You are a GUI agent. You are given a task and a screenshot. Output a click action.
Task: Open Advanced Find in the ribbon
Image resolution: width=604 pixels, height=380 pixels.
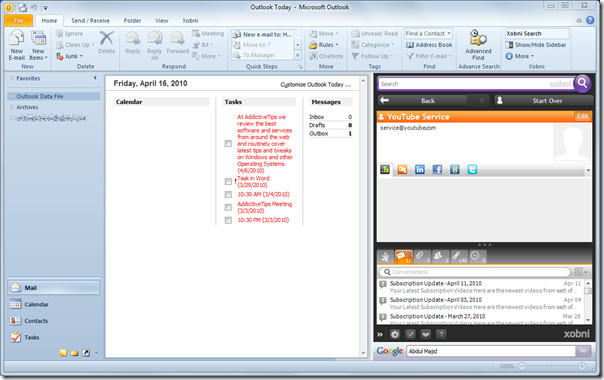click(x=478, y=45)
